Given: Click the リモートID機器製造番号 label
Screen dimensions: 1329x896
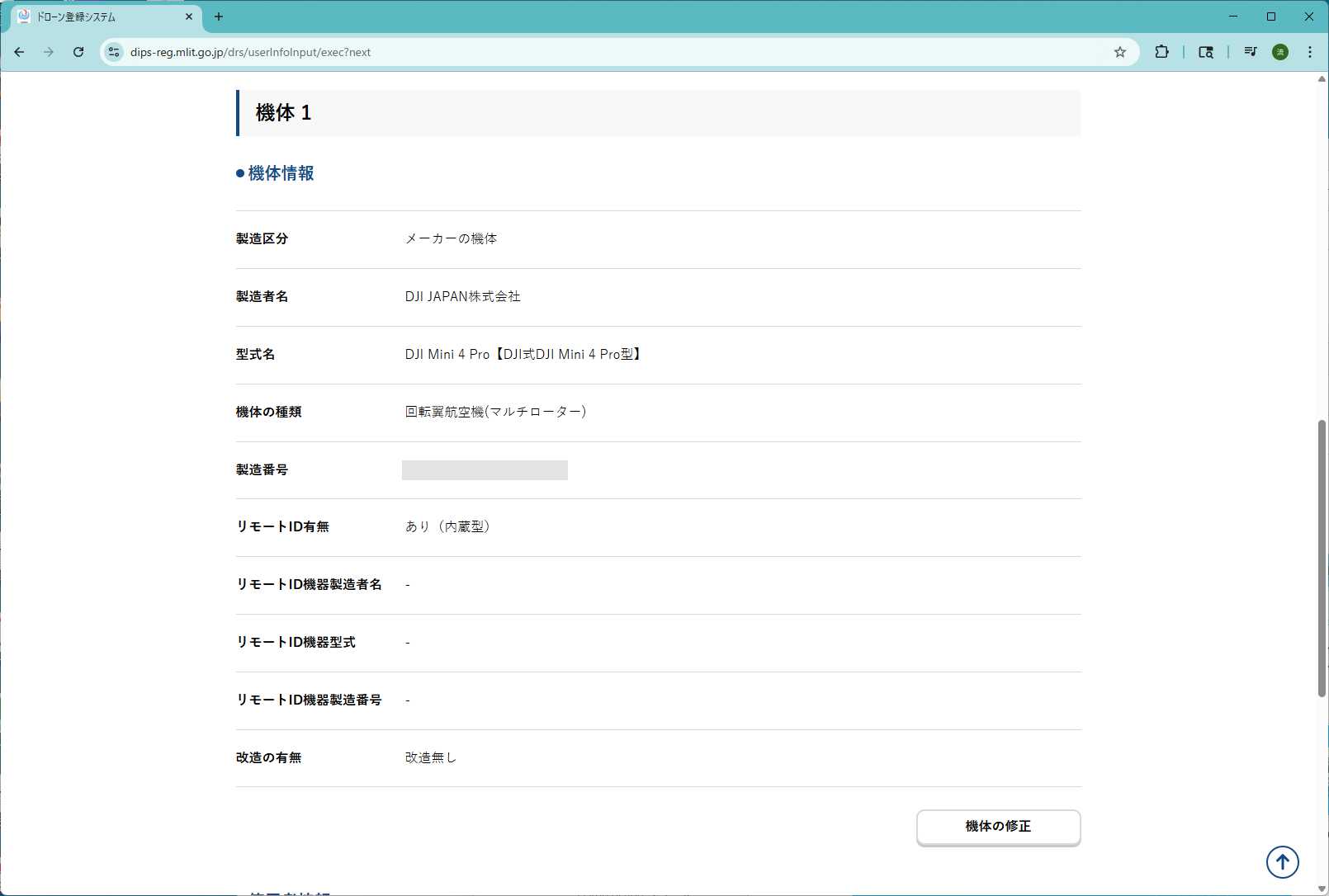Looking at the screenshot, I should tap(309, 700).
